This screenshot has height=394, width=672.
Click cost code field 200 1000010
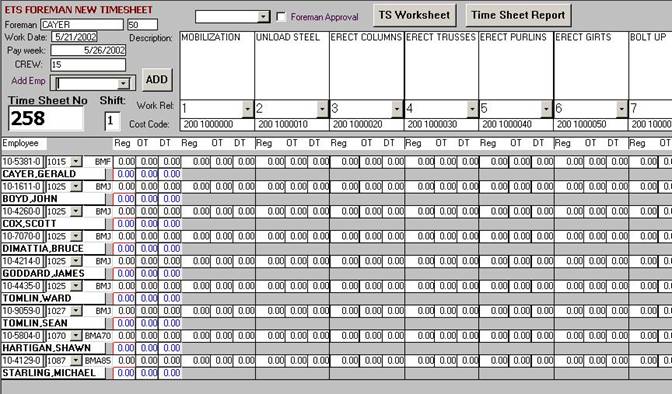click(x=292, y=124)
